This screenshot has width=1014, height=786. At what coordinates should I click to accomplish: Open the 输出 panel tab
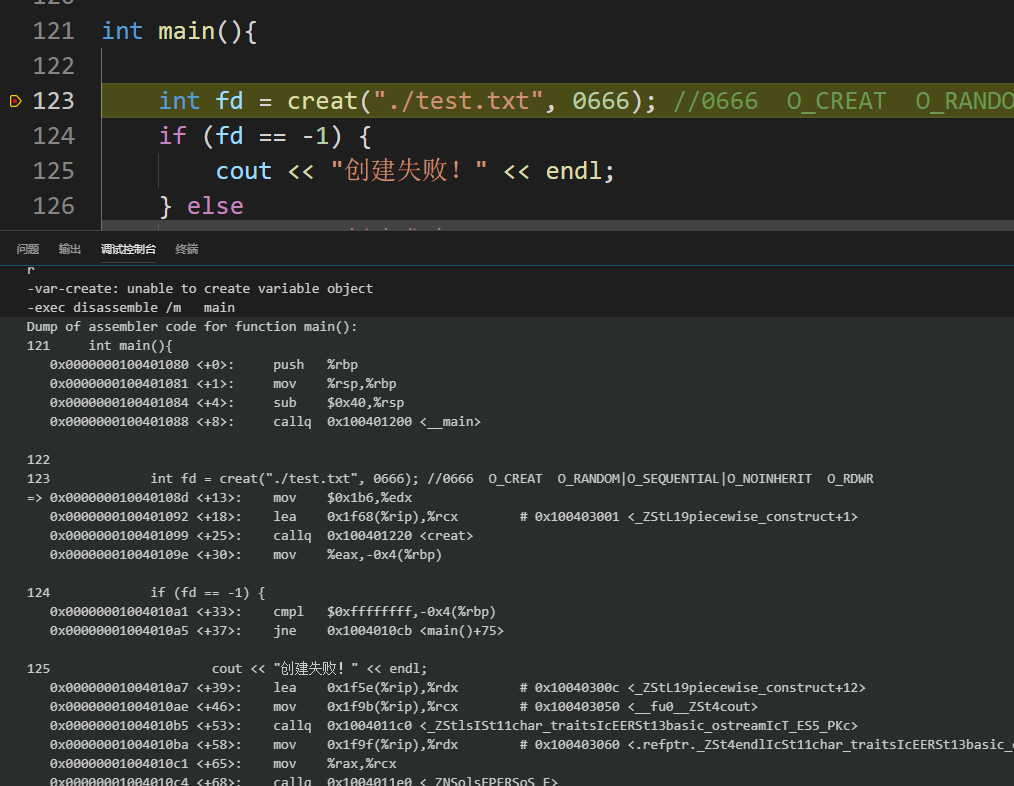[69, 249]
